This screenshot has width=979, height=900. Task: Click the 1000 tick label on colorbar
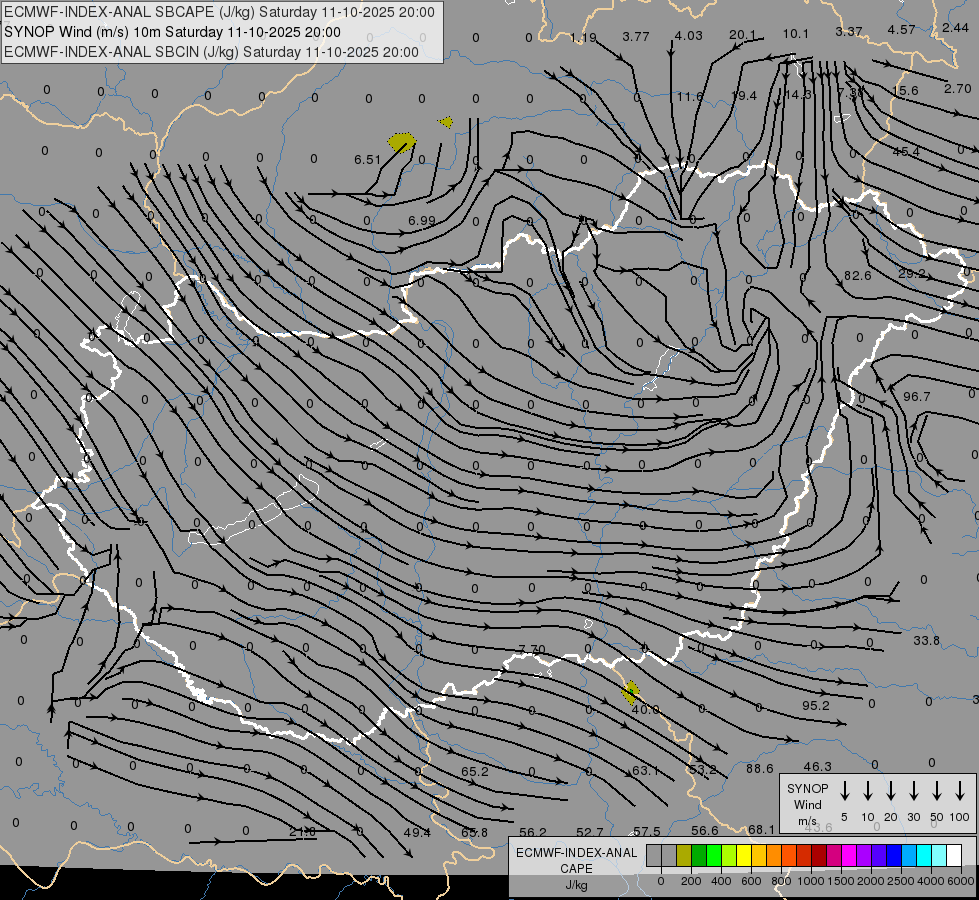[810, 881]
